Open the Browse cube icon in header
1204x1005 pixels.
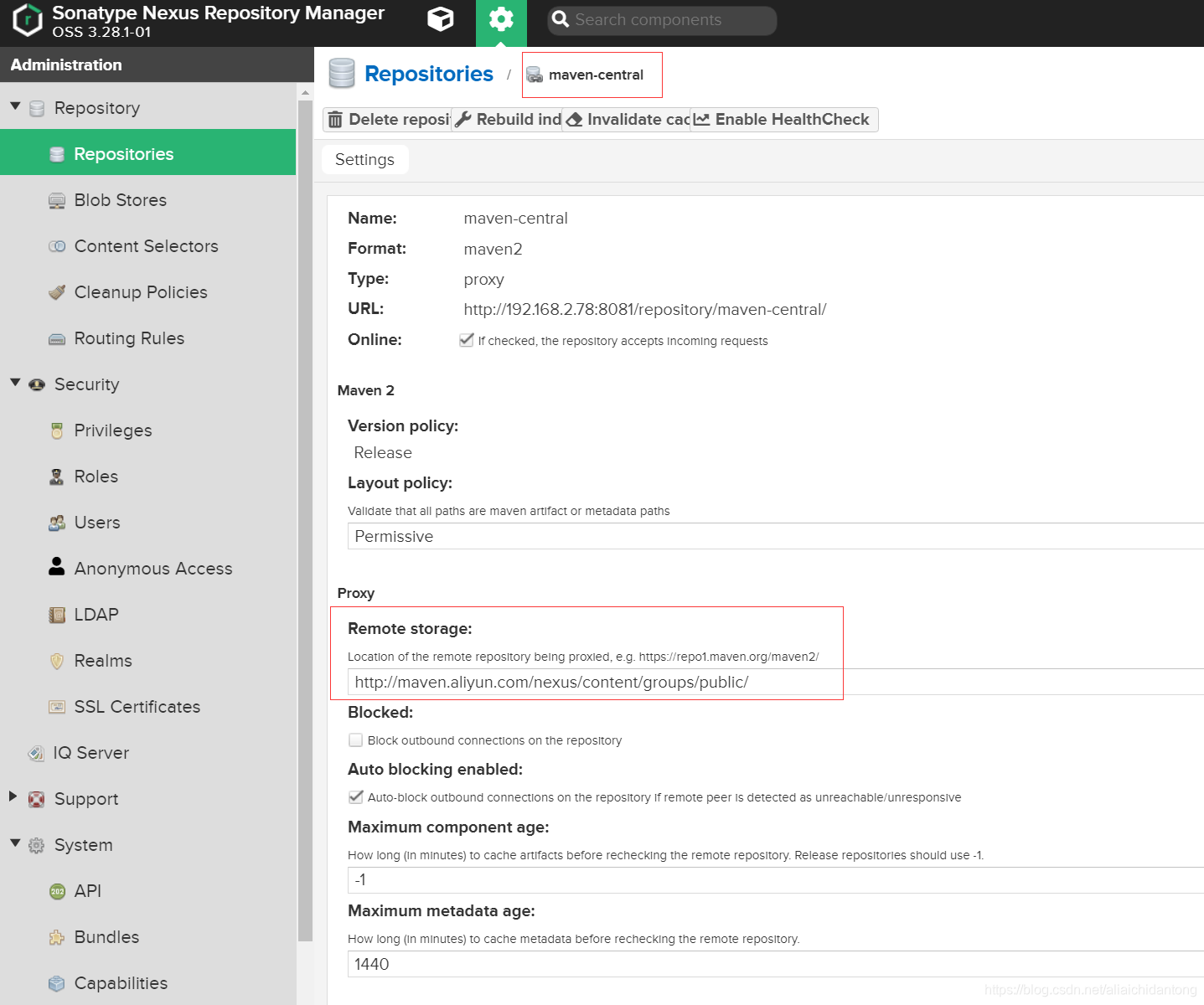coord(441,19)
